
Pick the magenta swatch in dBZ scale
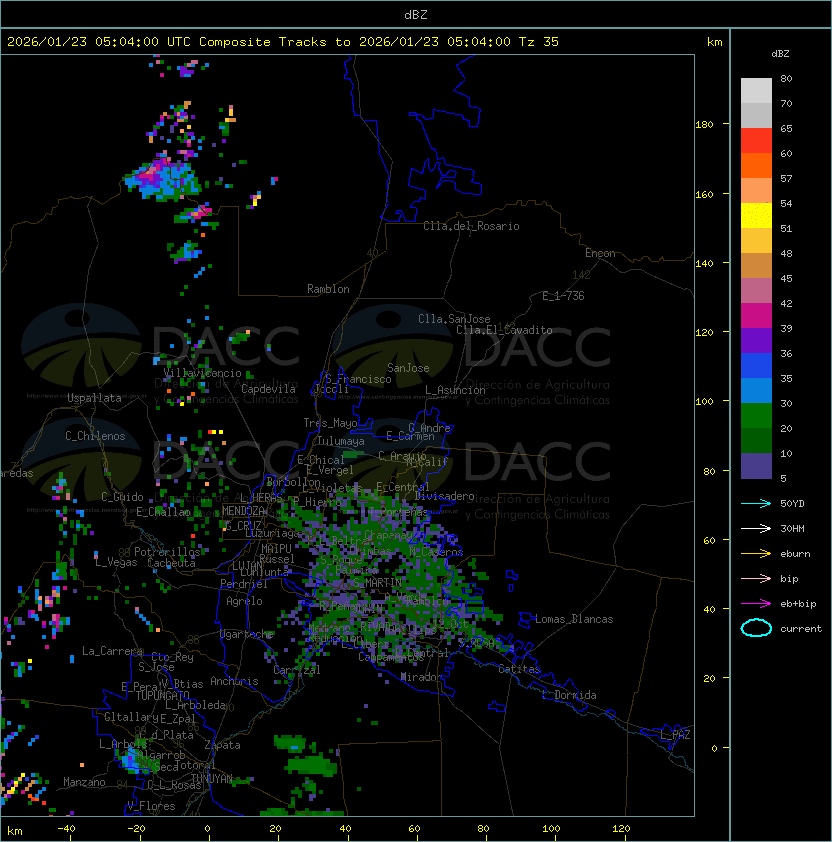tap(756, 316)
